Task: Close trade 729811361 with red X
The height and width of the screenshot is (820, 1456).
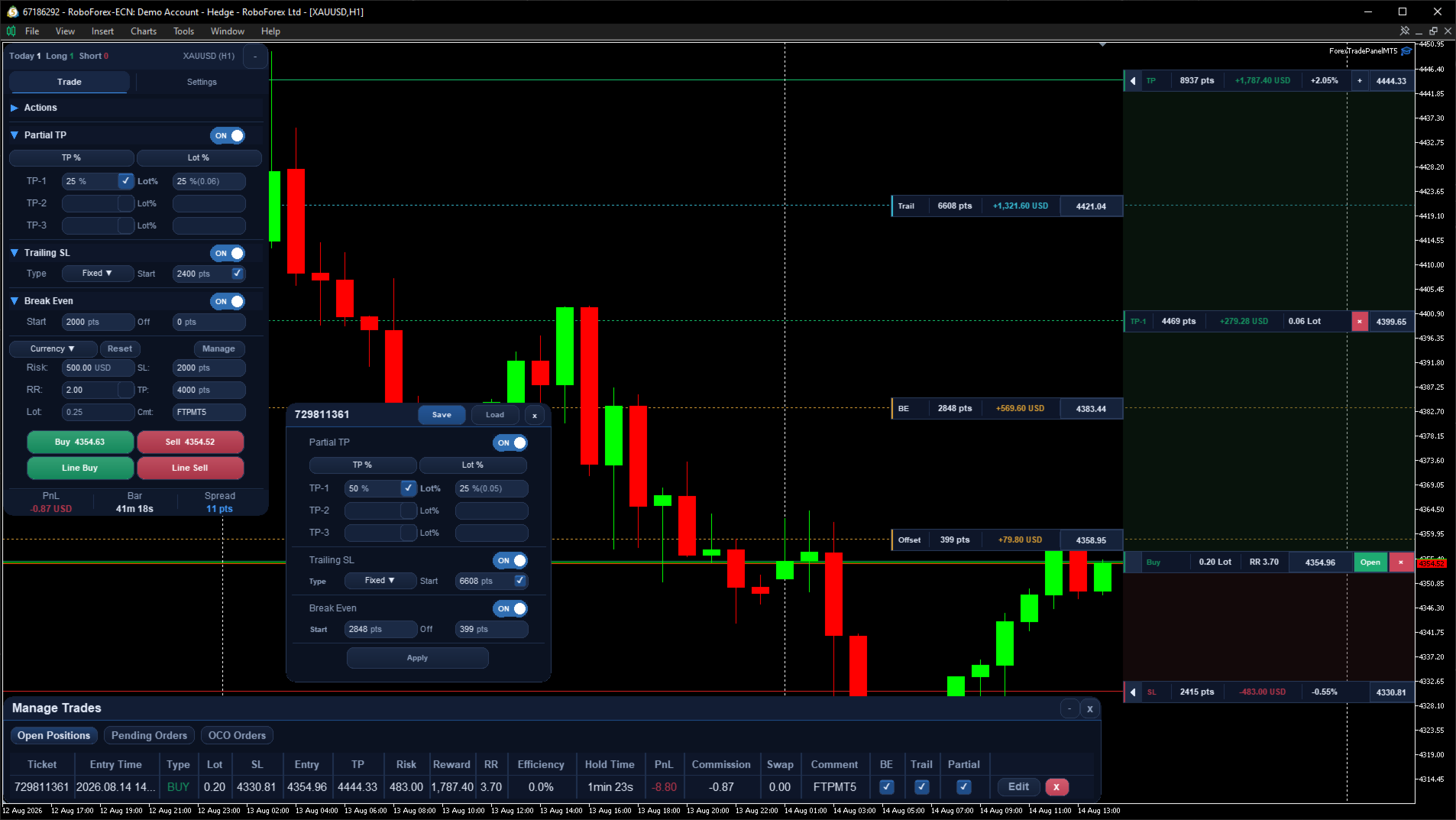Action: [1056, 787]
